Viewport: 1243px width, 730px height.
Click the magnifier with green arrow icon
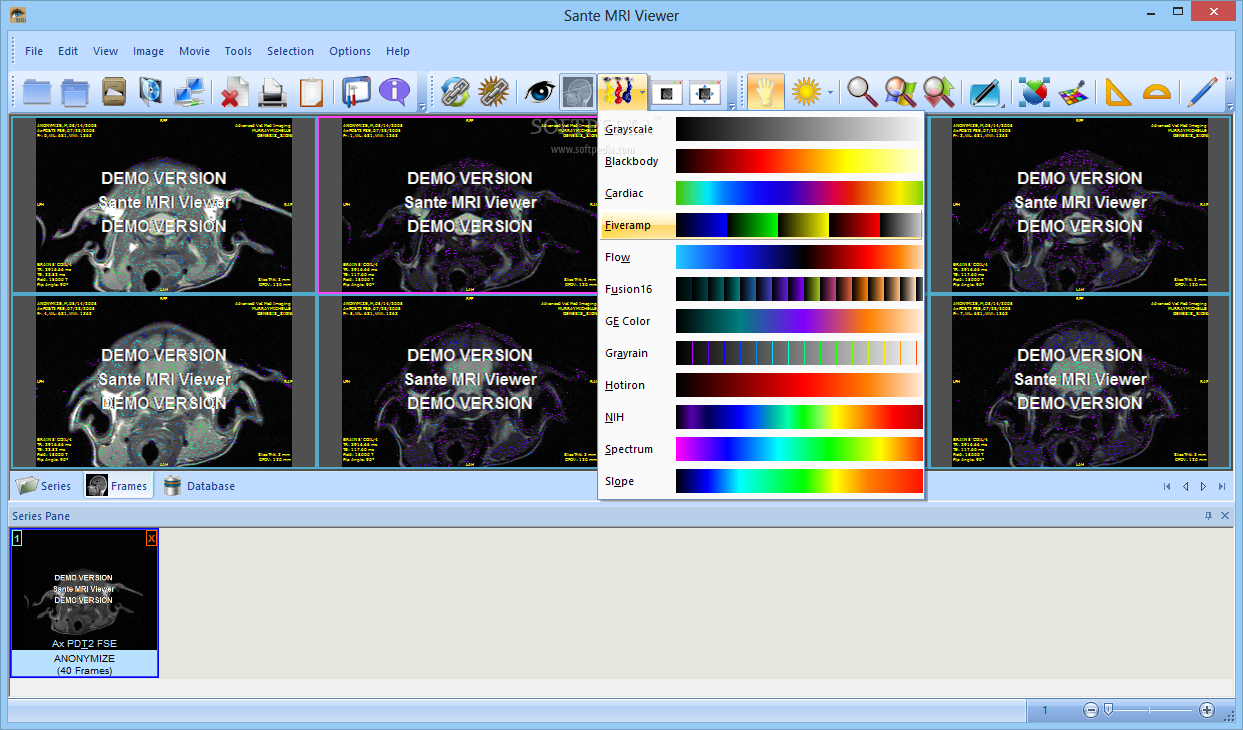(938, 92)
